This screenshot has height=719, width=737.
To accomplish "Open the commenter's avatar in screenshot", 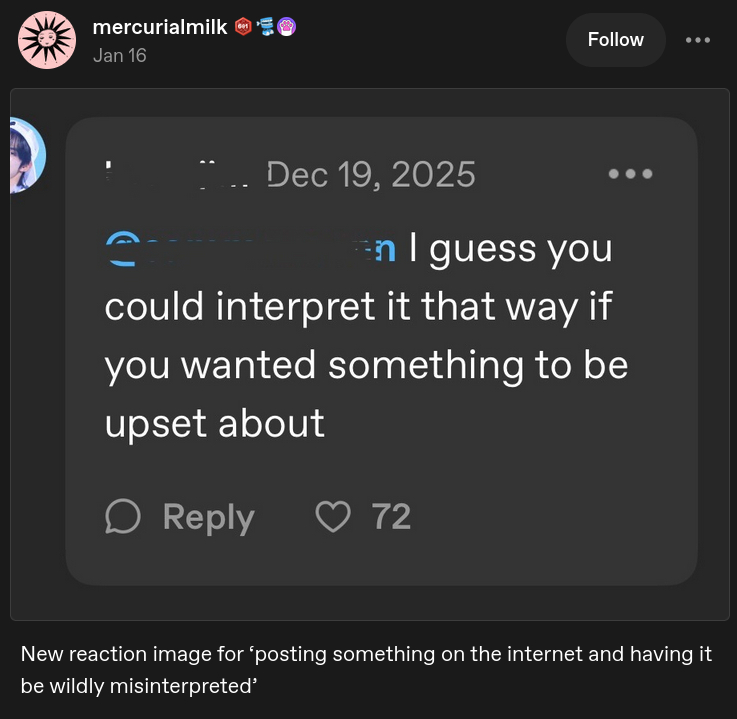I will [x=24, y=155].
